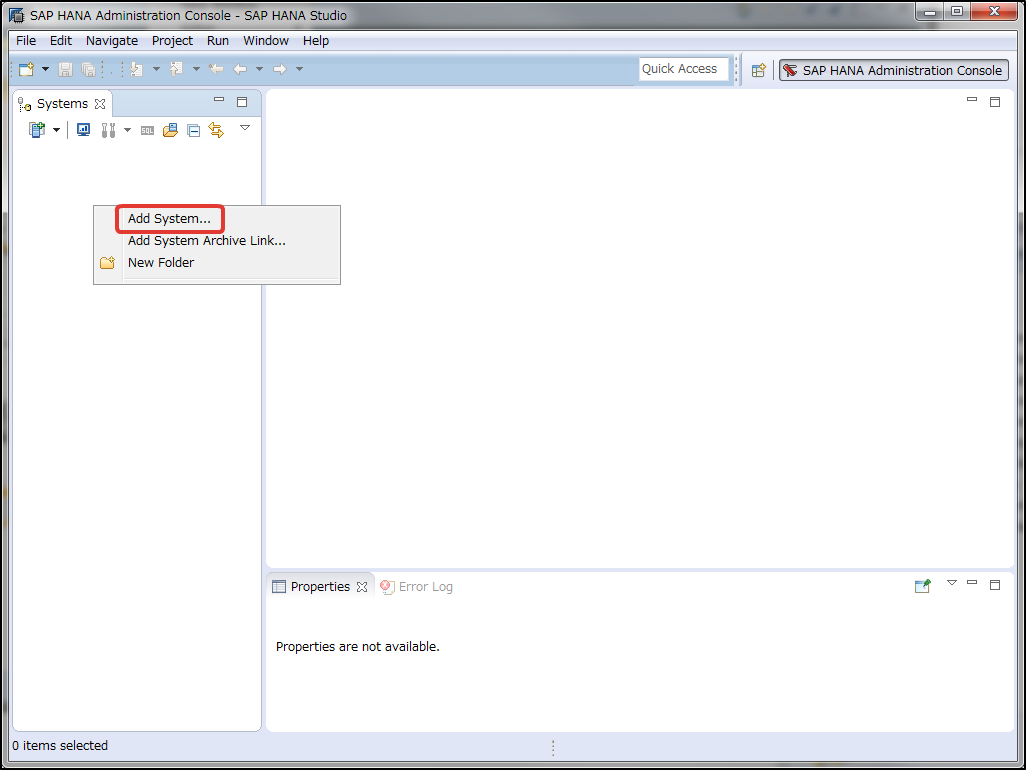1026x770 pixels.
Task: Open the Navigate menu
Action: point(112,41)
